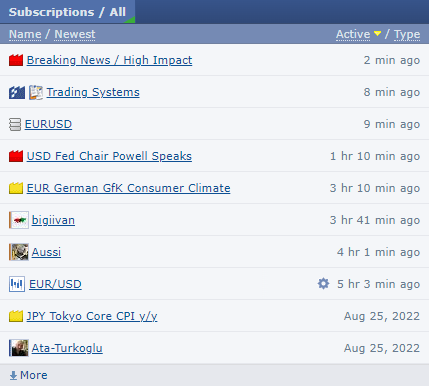Expand the list with the More button

click(x=28, y=375)
